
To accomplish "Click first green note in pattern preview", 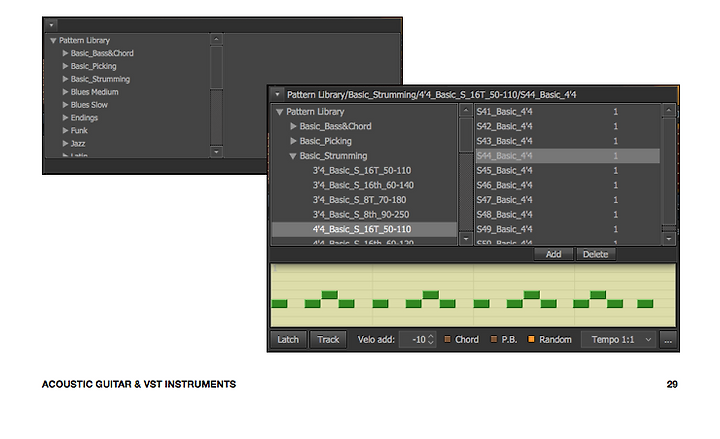I will pyautogui.click(x=279, y=304).
